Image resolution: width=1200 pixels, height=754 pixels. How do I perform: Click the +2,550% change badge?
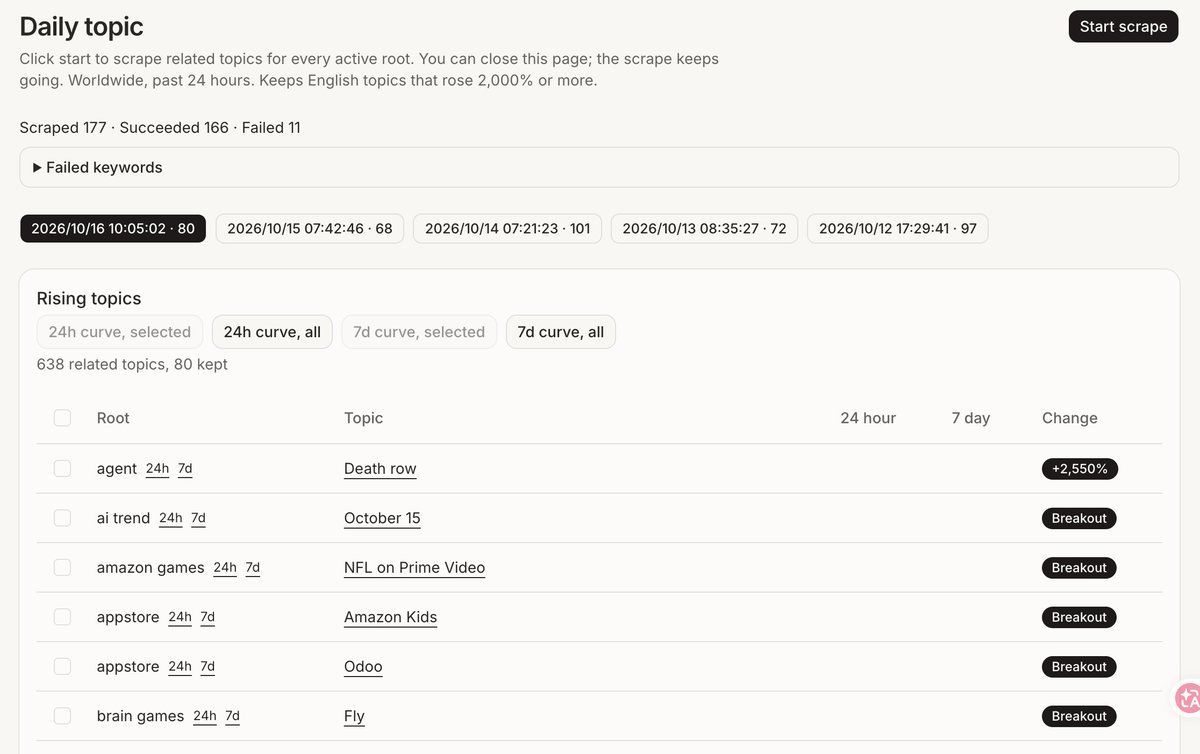pos(1079,468)
